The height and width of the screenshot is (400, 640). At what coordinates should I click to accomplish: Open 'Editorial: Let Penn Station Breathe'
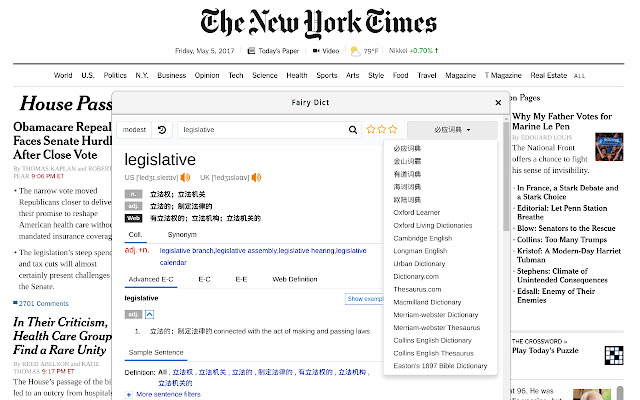pos(562,212)
